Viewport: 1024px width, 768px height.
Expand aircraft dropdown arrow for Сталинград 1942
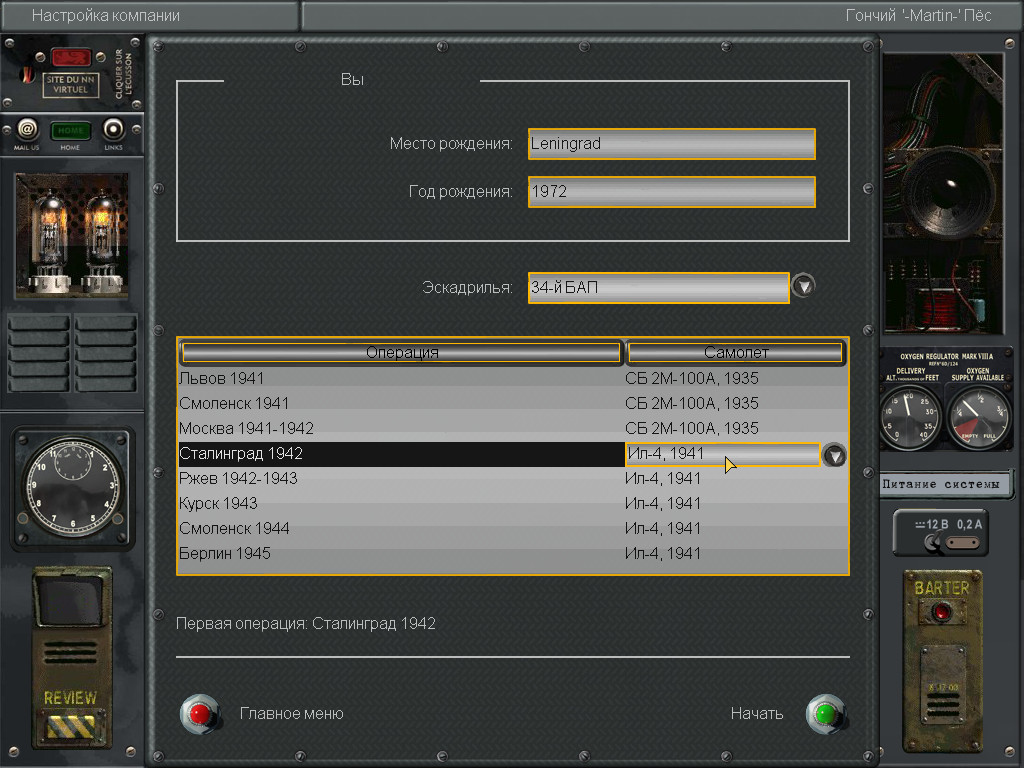[834, 456]
